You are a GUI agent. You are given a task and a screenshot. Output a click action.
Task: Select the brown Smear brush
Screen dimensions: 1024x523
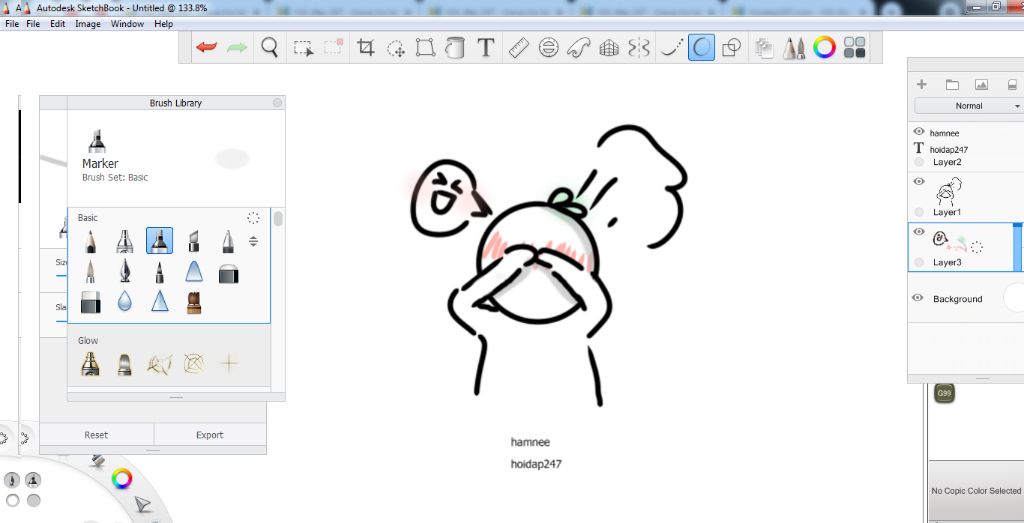pos(193,302)
